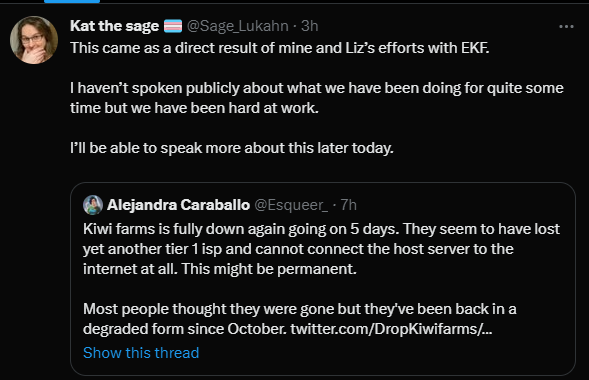Viewport: 589px width, 380px height.
Task: Visit the @Esqueer_ handle in the quoted tweet
Action: pos(291,205)
